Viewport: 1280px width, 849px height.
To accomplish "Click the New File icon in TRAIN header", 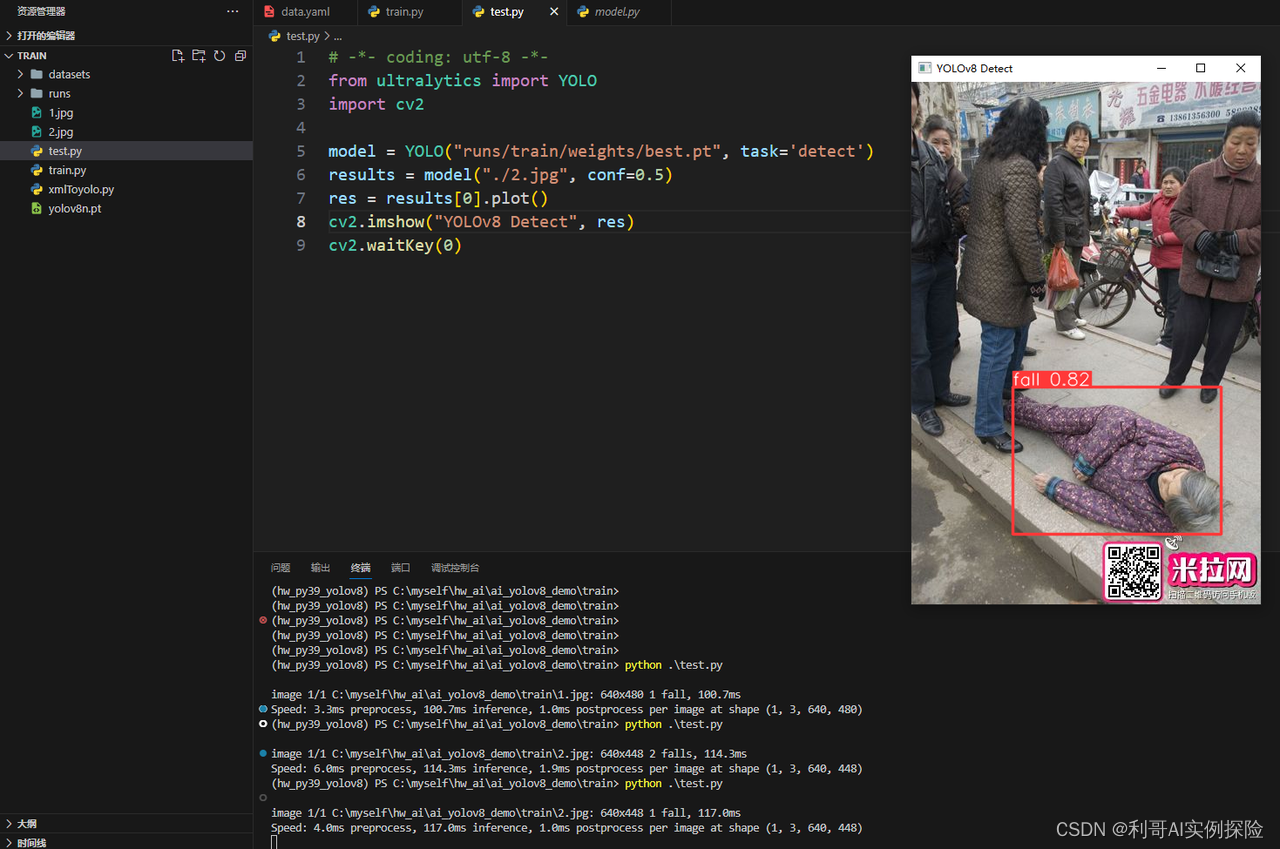I will coord(178,56).
